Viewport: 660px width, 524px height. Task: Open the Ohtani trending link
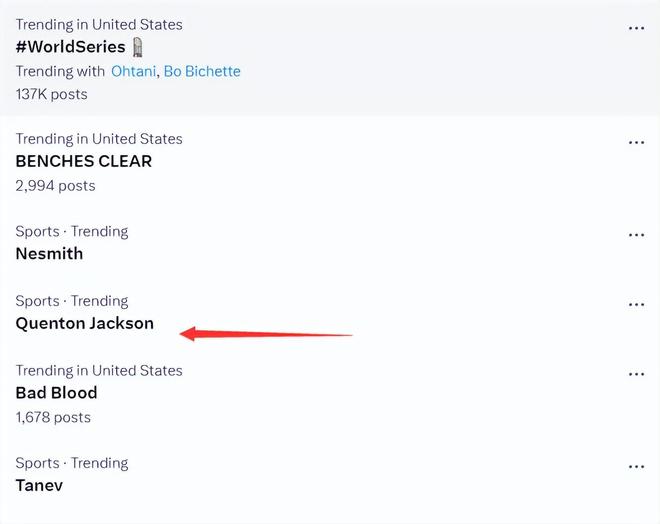(133, 71)
